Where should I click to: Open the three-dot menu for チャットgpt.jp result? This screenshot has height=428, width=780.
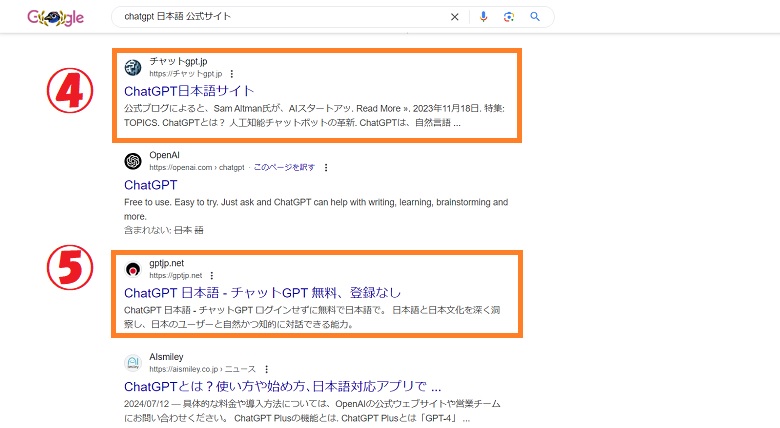pyautogui.click(x=232, y=74)
